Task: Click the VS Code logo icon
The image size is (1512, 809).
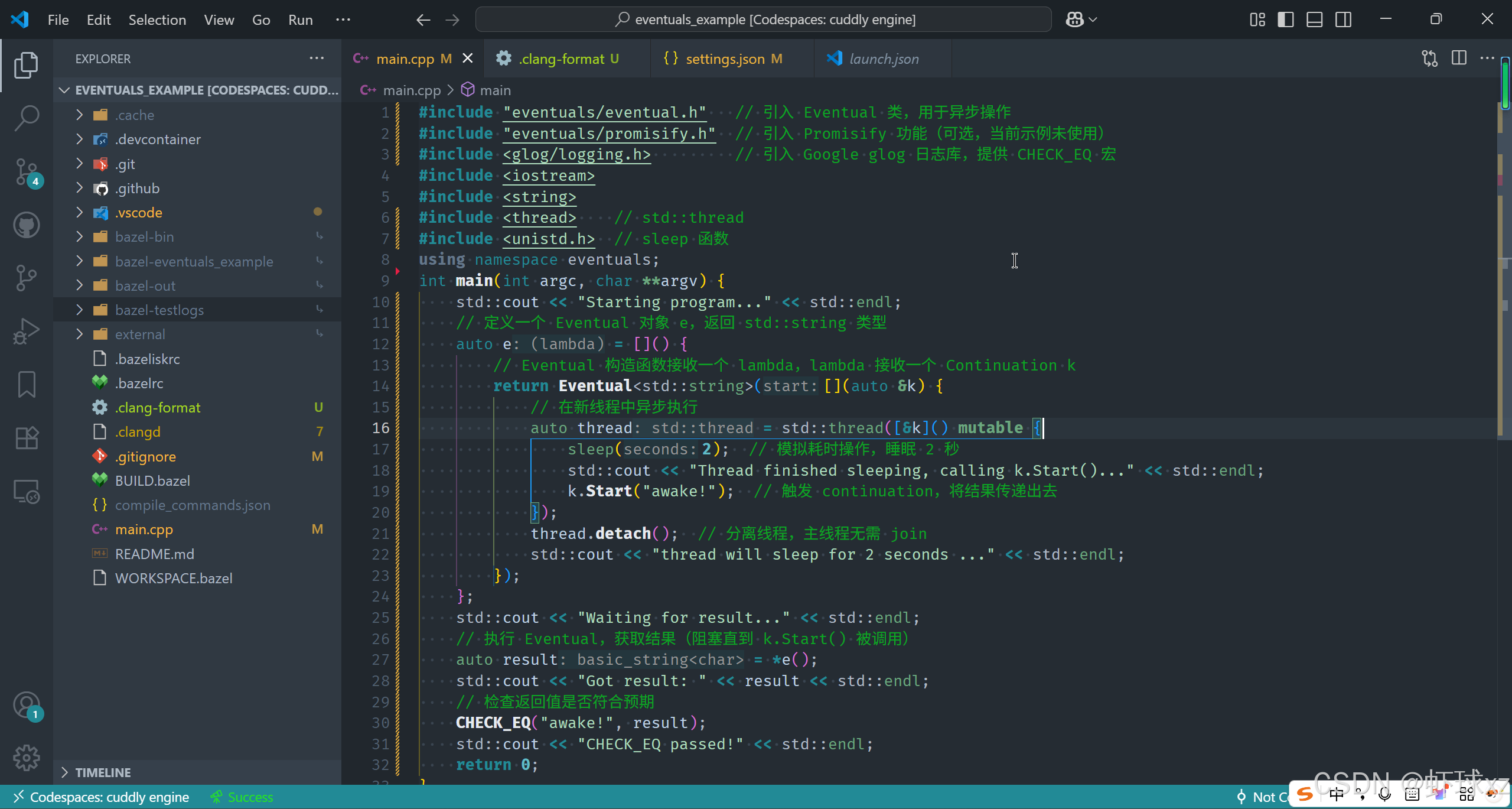Action: pos(19,20)
